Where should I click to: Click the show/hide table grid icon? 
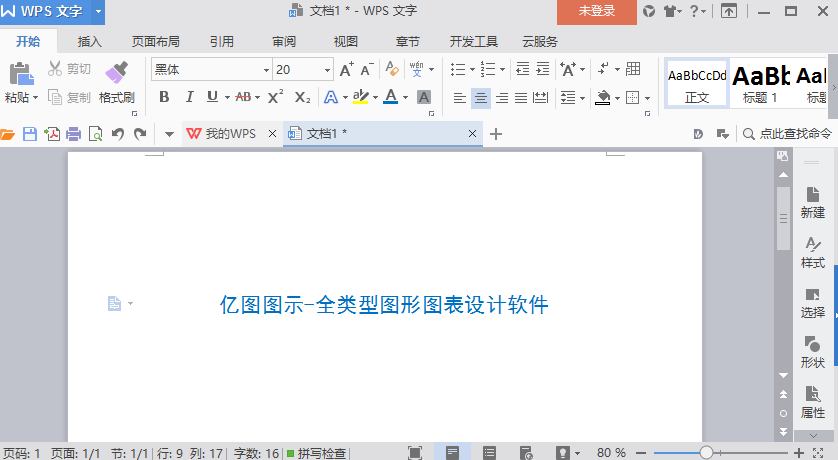point(633,68)
